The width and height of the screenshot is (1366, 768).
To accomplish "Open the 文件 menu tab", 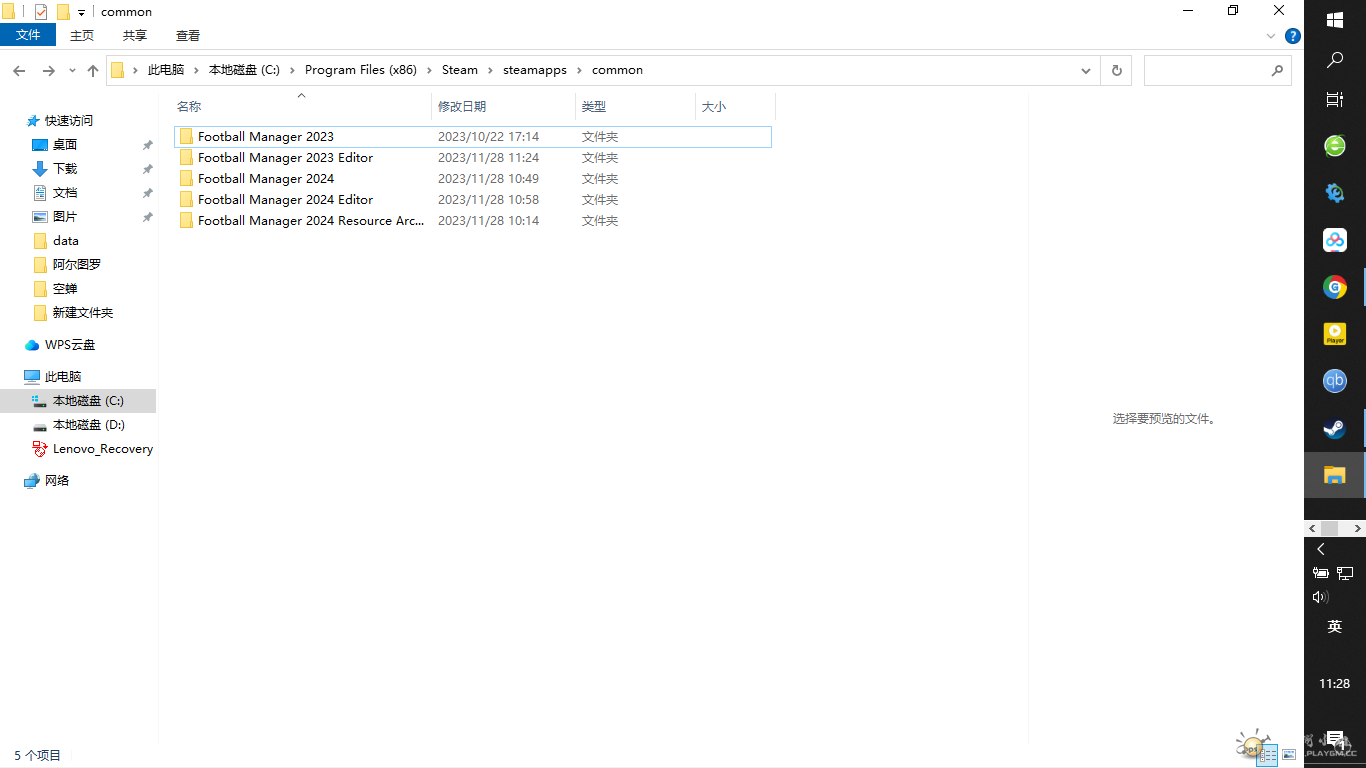I will coord(28,35).
